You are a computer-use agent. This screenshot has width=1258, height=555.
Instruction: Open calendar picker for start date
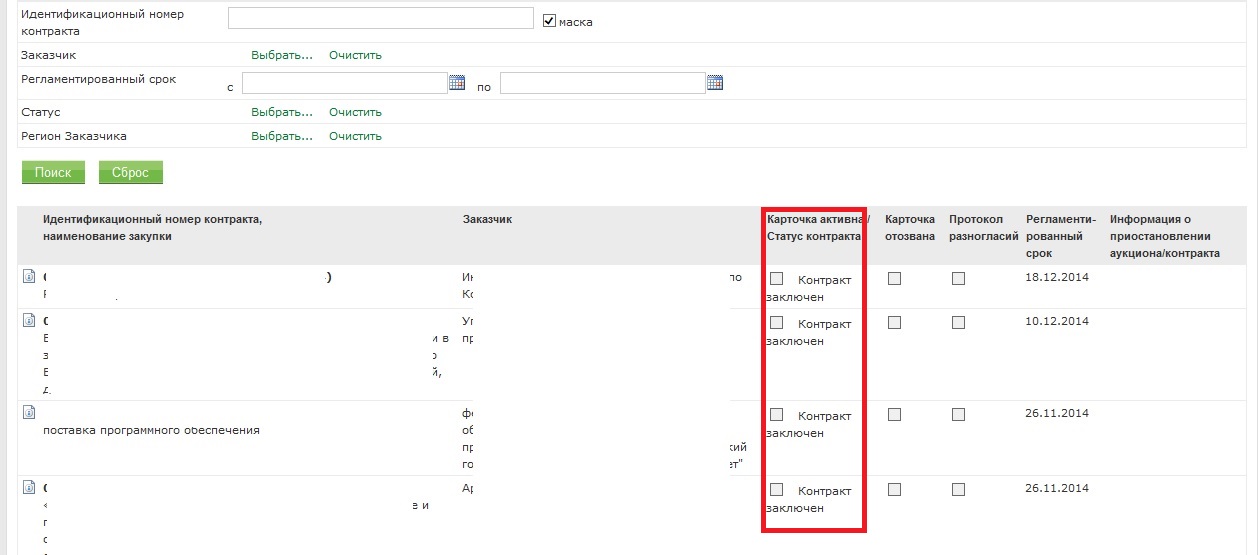click(x=457, y=83)
